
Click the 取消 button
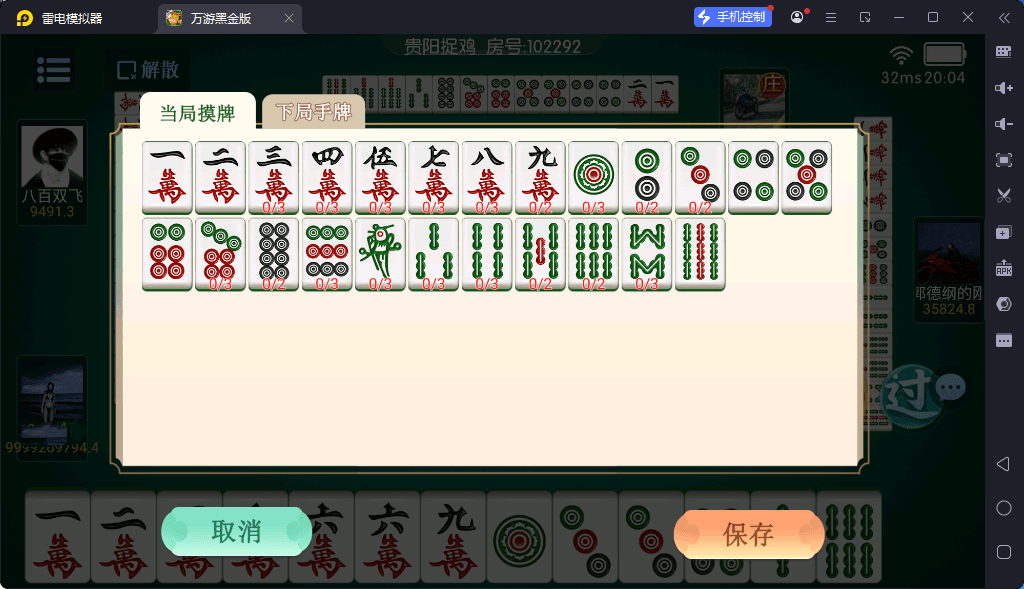(x=236, y=532)
